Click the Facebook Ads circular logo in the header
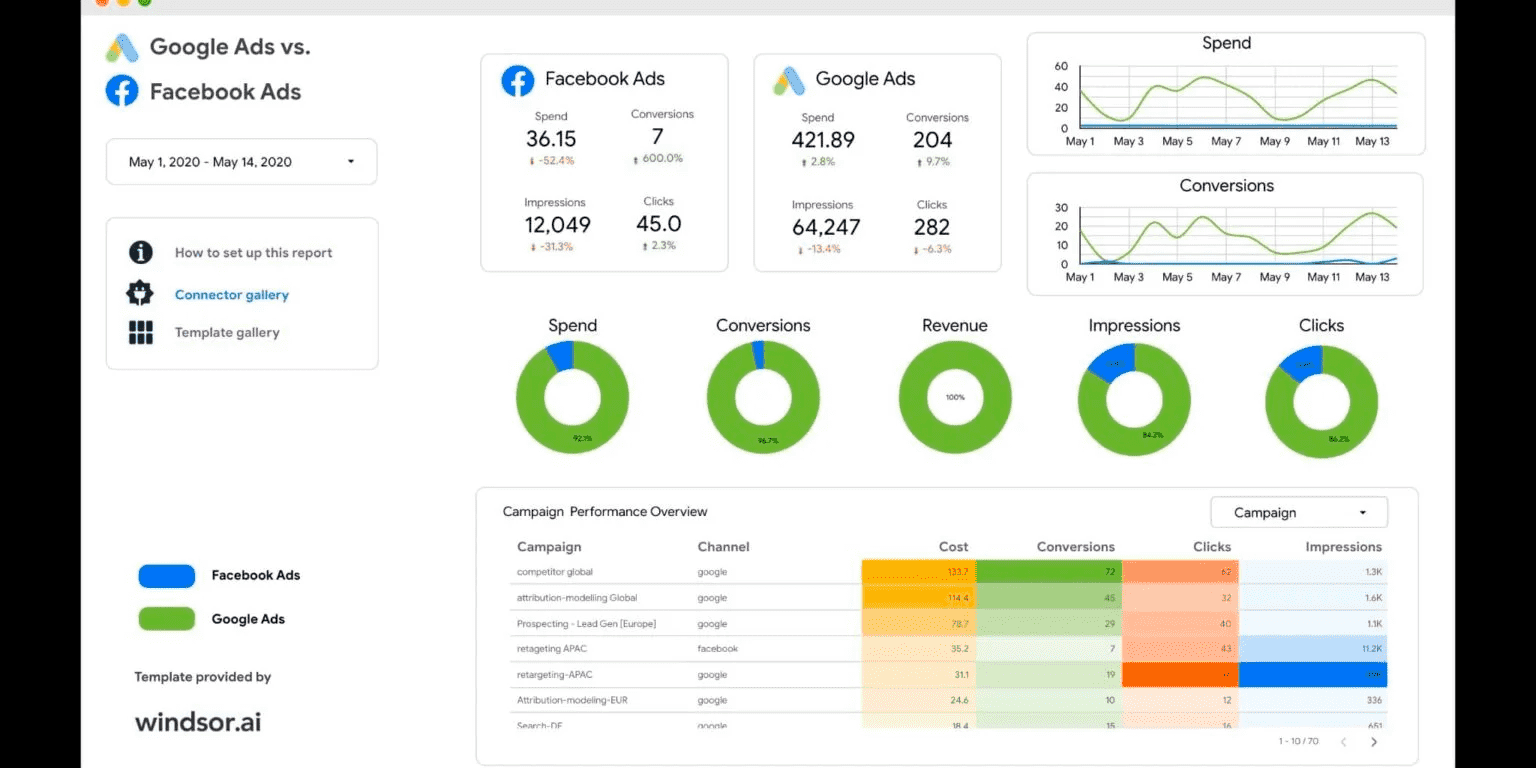Image resolution: width=1536 pixels, height=768 pixels. point(120,91)
